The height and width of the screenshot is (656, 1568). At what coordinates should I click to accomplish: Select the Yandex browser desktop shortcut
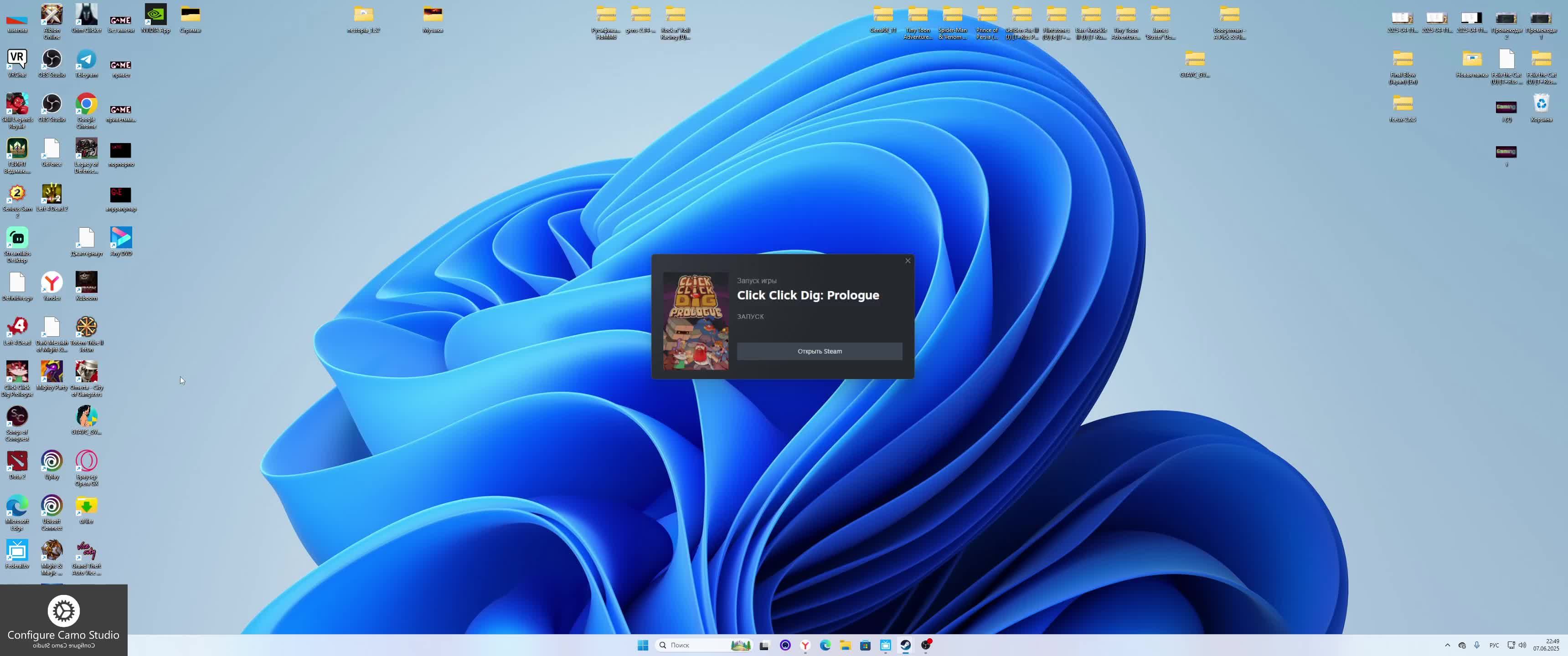[x=52, y=286]
